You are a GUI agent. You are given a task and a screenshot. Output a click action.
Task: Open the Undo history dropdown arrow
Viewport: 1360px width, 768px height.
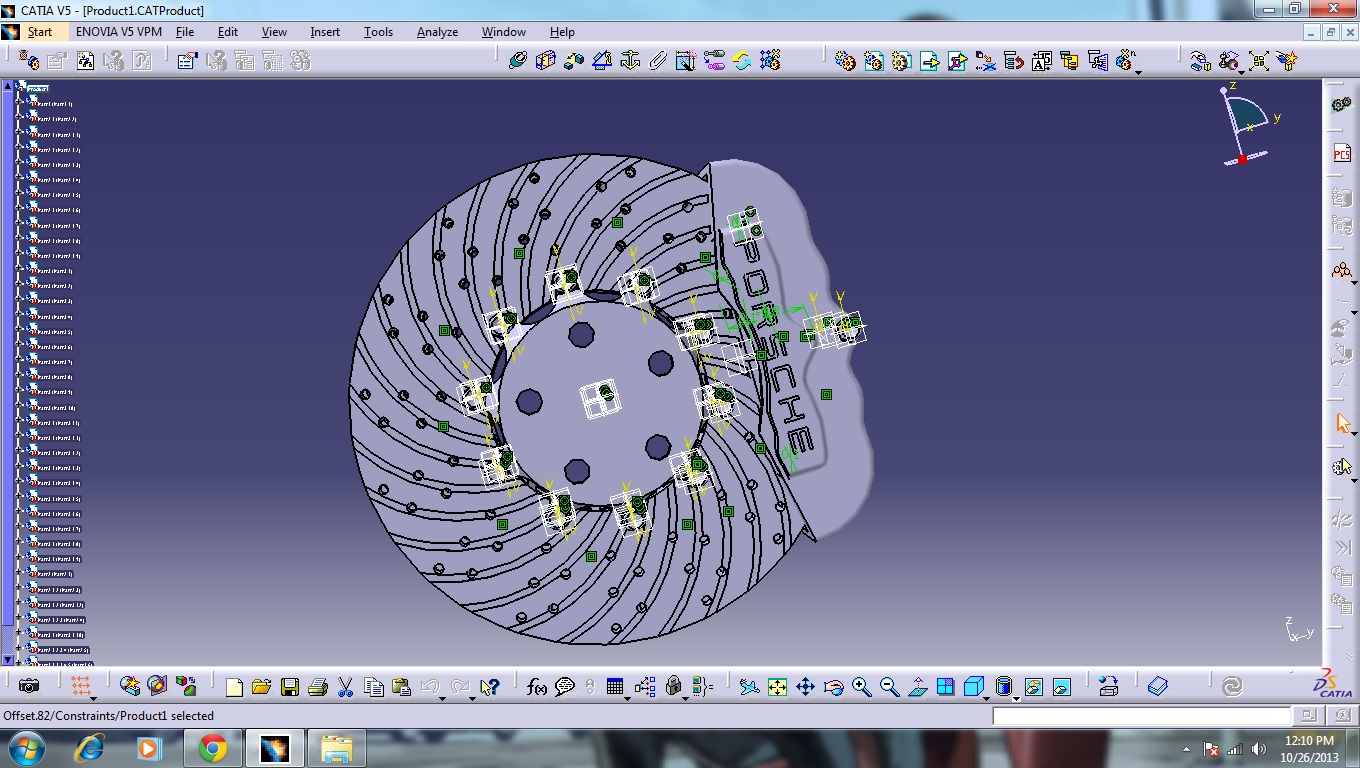442,697
